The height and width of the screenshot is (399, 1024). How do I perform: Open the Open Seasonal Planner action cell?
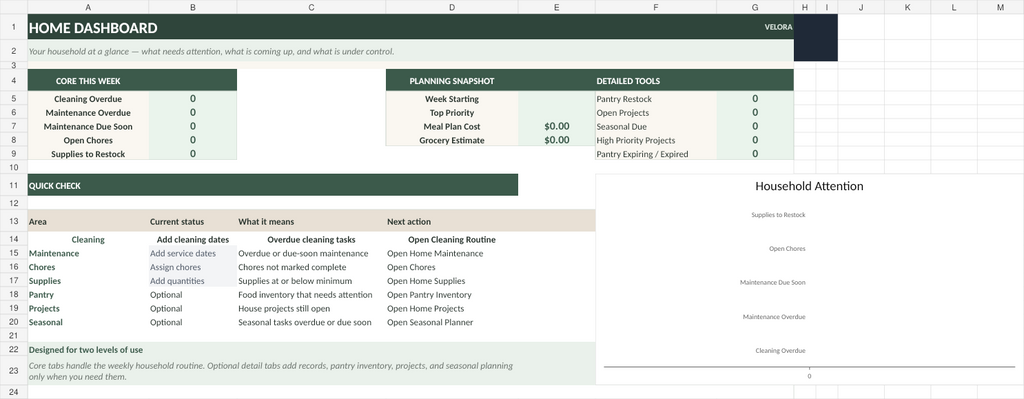pyautogui.click(x=452, y=322)
